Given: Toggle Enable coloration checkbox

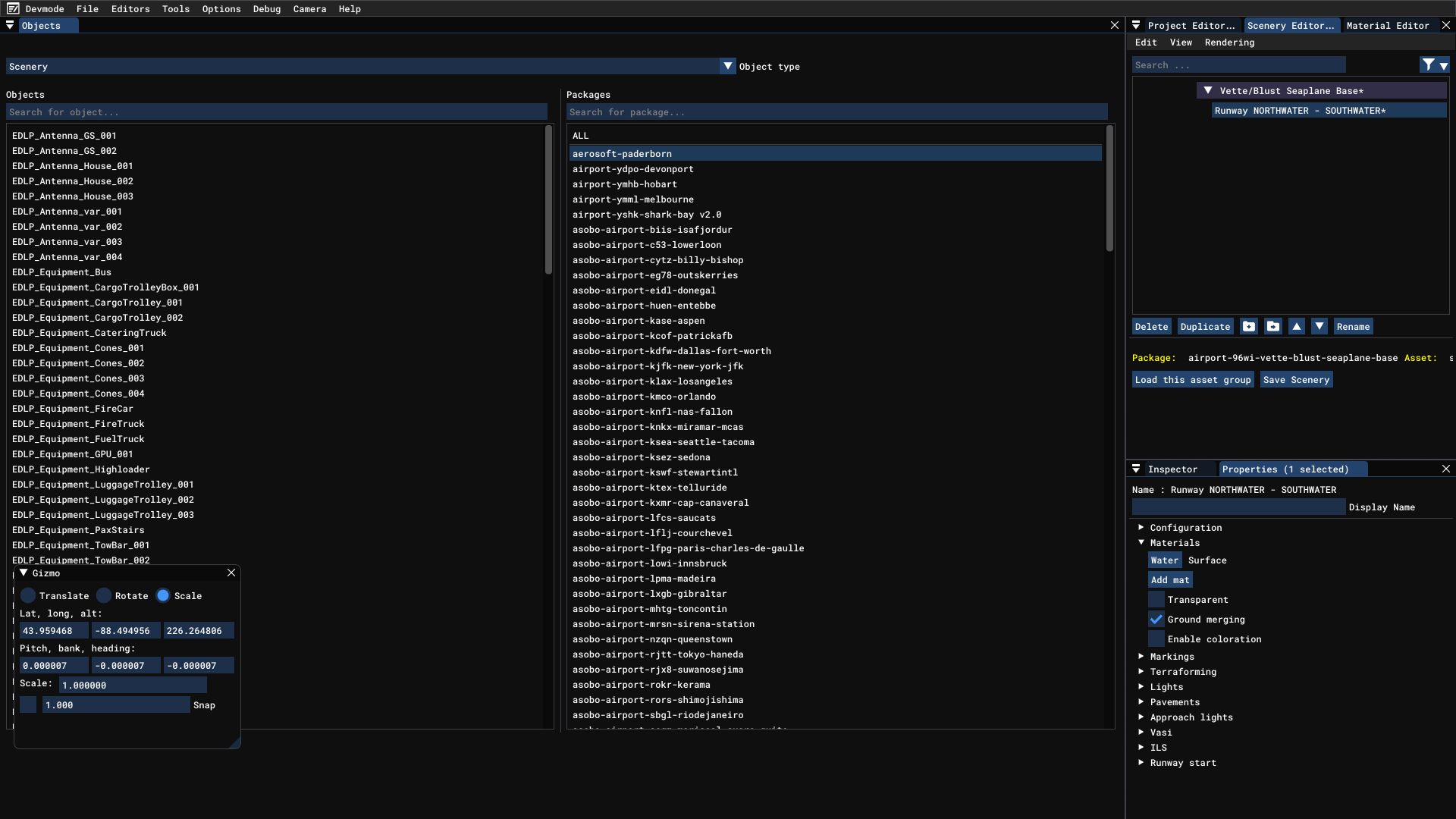Looking at the screenshot, I should click(1156, 639).
